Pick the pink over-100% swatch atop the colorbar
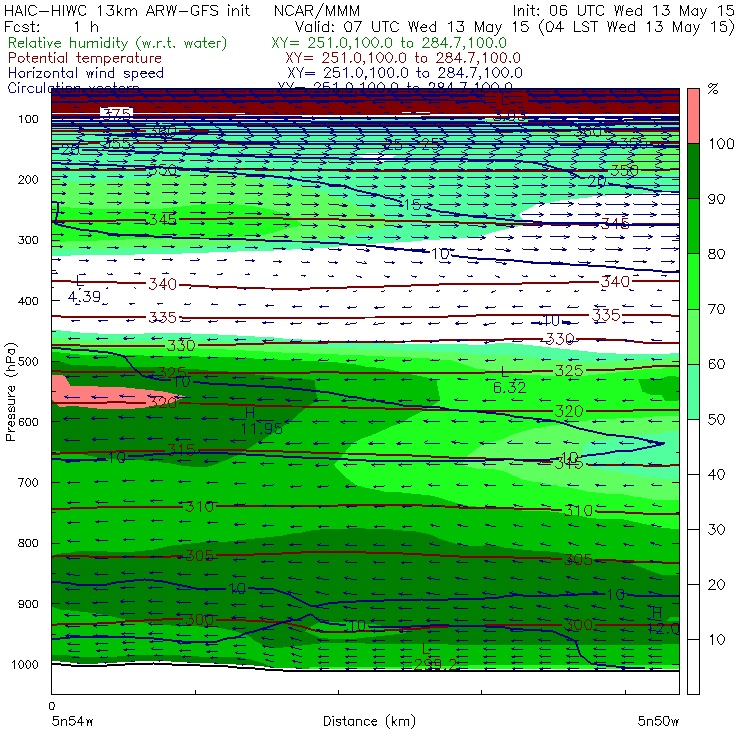The image size is (740, 740). point(693,116)
